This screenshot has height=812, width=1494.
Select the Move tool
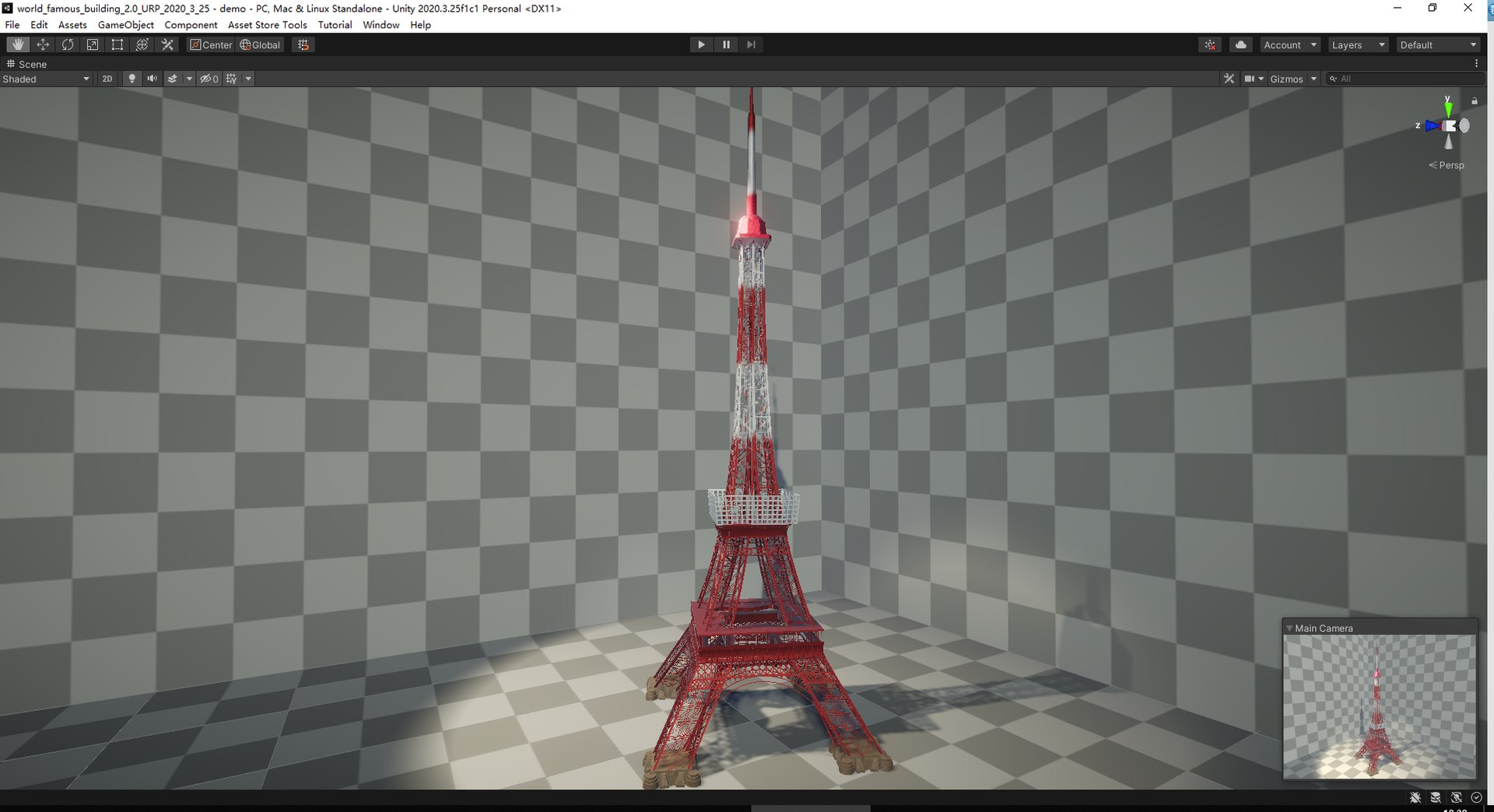click(x=43, y=44)
